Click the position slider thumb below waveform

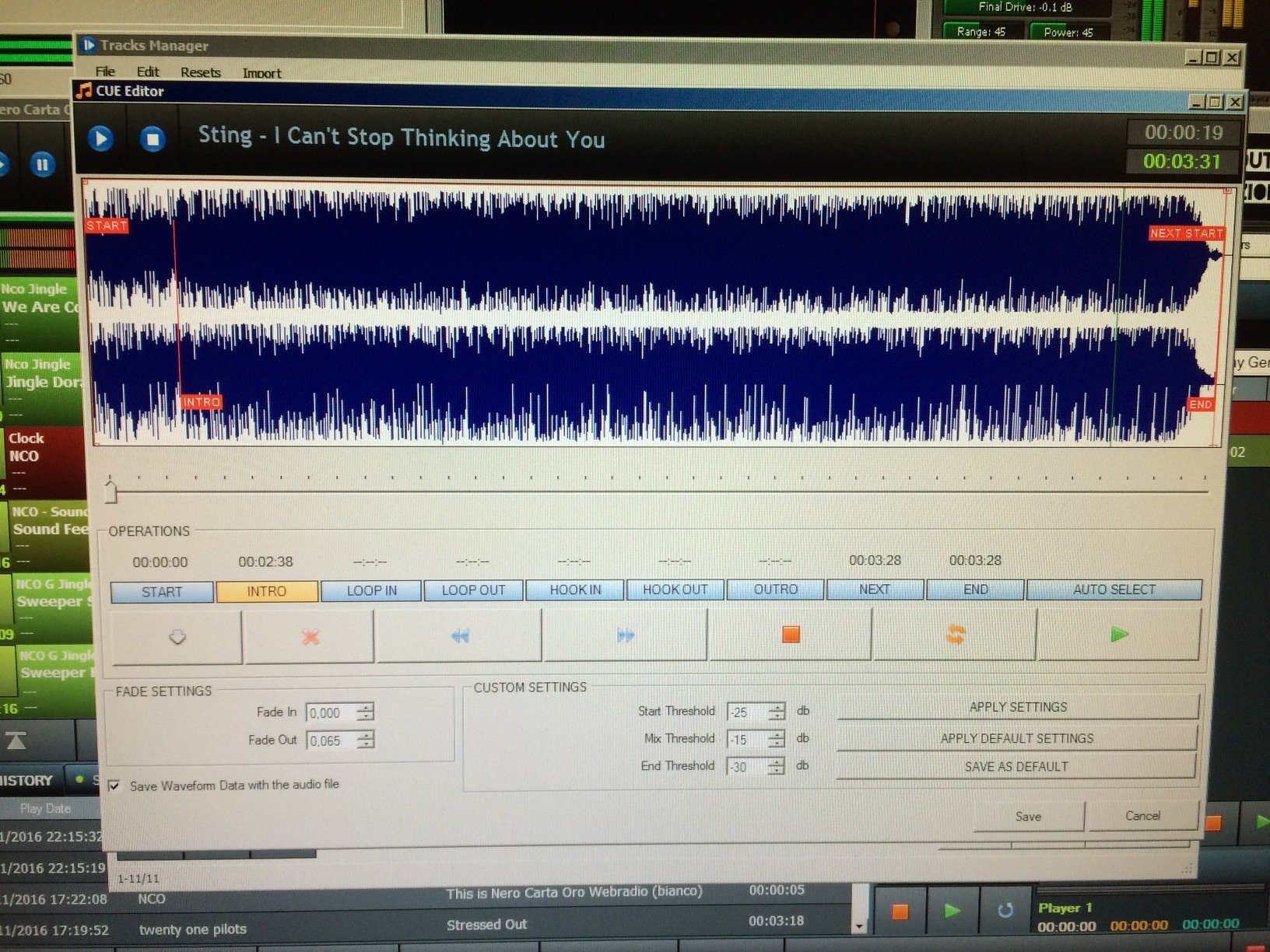pos(111,492)
